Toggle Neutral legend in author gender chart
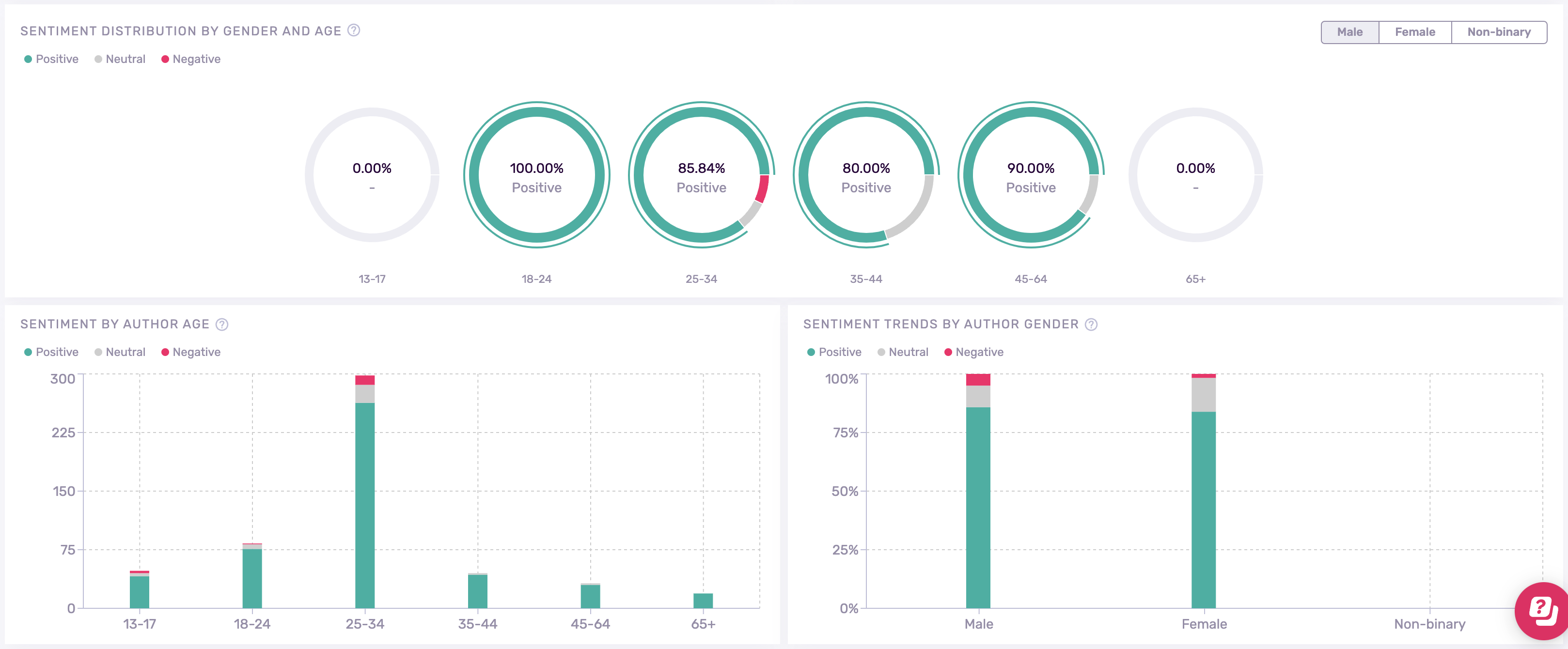This screenshot has height=649, width=1568. 903,352
